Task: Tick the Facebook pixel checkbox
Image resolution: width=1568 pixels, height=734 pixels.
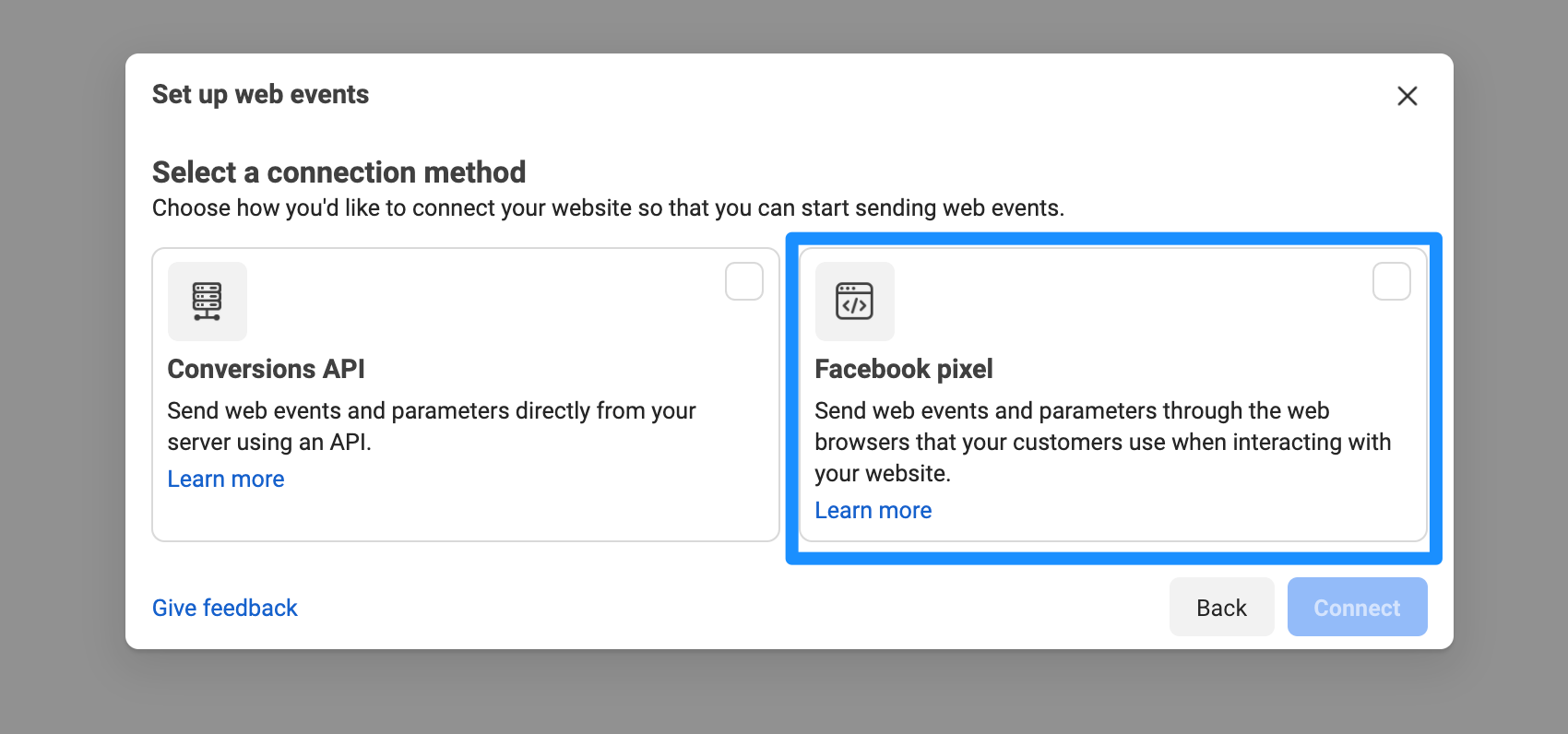Action: point(1392,281)
